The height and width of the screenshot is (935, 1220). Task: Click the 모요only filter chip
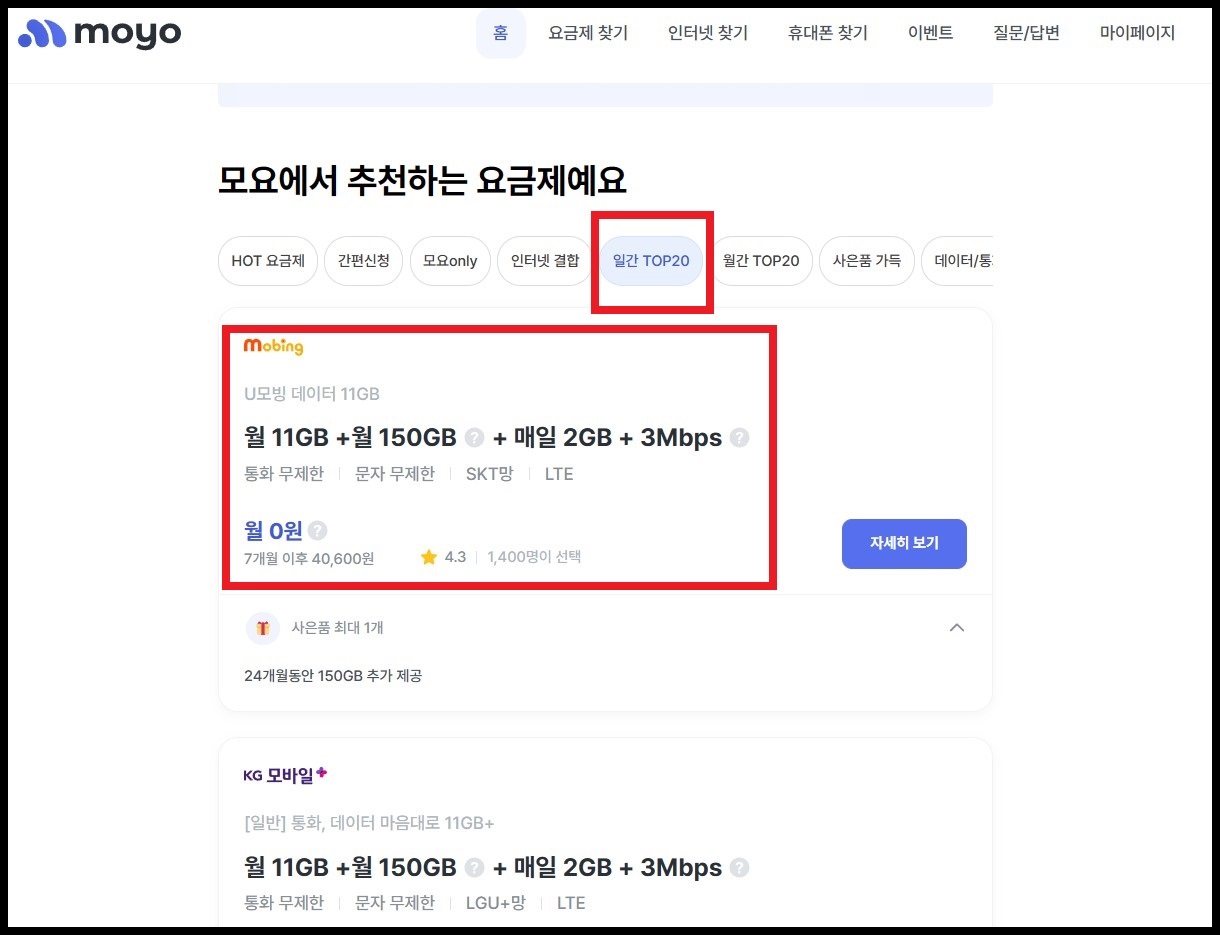[x=449, y=261]
